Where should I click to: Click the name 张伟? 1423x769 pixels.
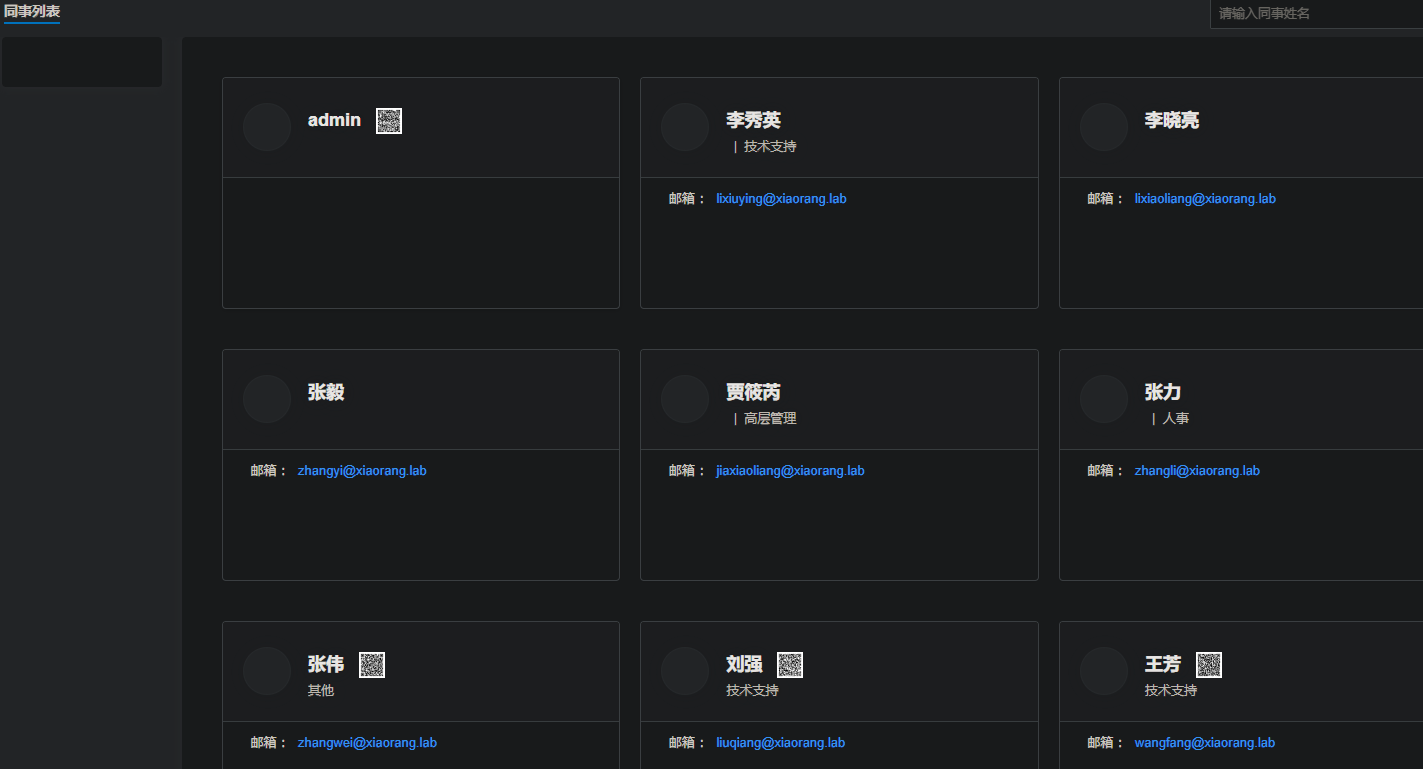326,664
